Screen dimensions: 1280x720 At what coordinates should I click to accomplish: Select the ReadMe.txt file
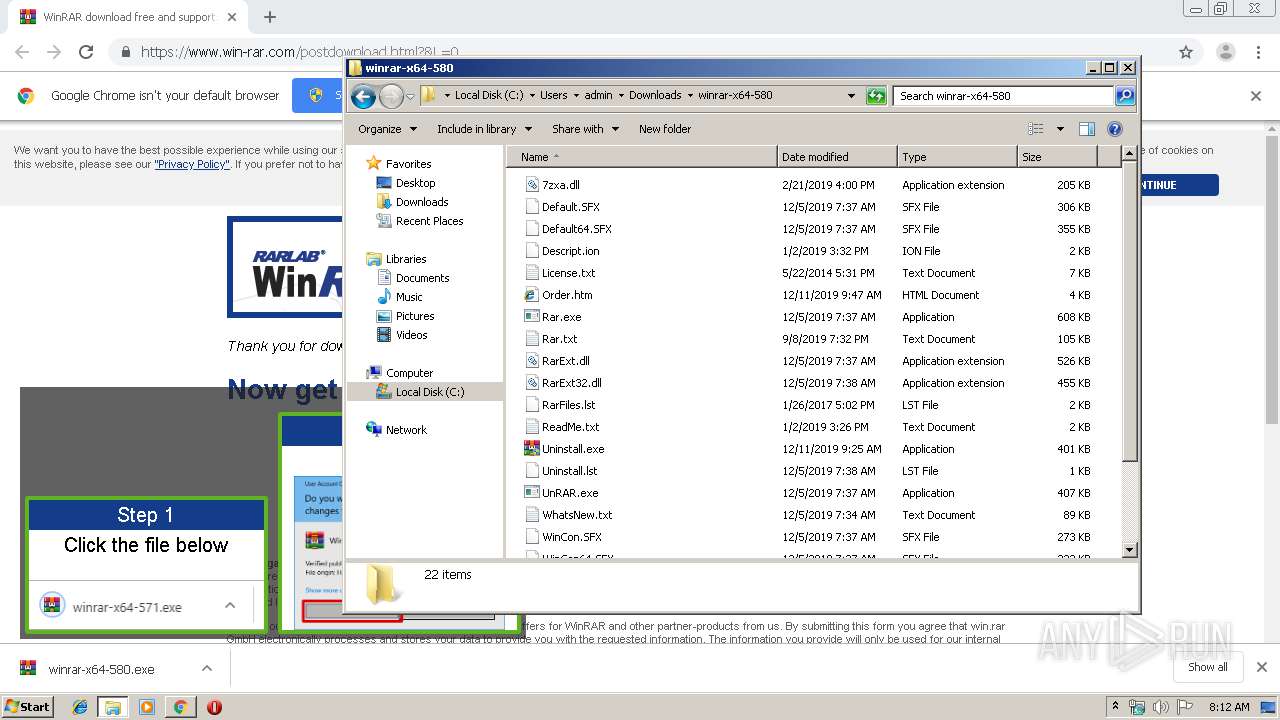pos(570,427)
